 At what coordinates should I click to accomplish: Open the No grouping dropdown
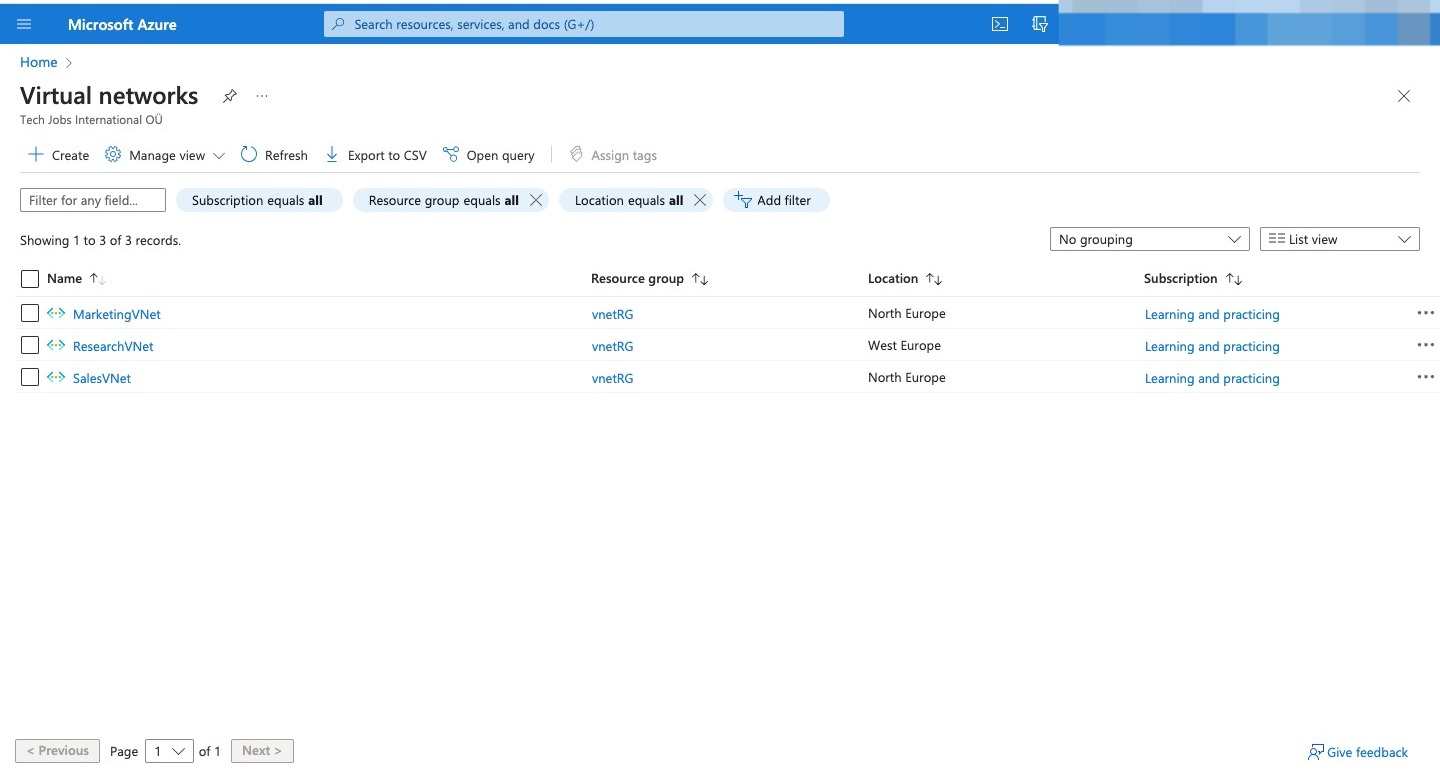pos(1149,239)
